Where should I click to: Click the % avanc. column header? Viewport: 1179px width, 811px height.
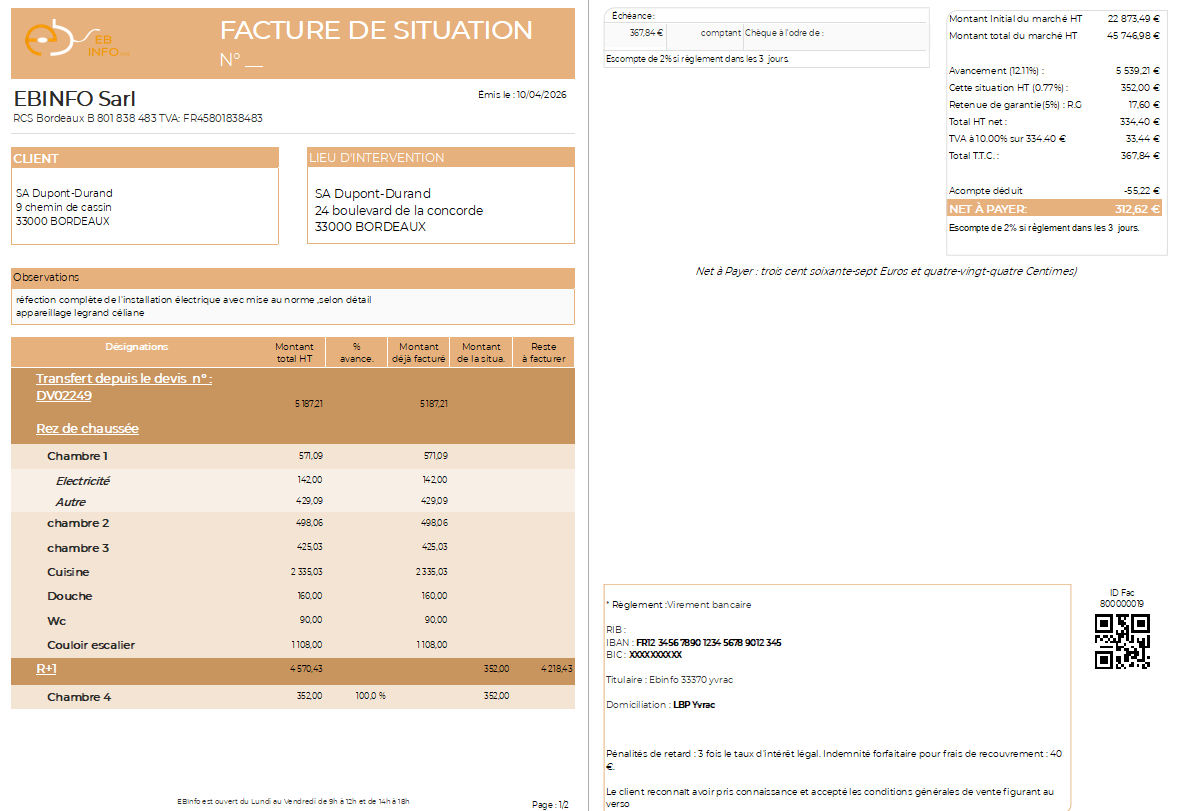pyautogui.click(x=356, y=352)
